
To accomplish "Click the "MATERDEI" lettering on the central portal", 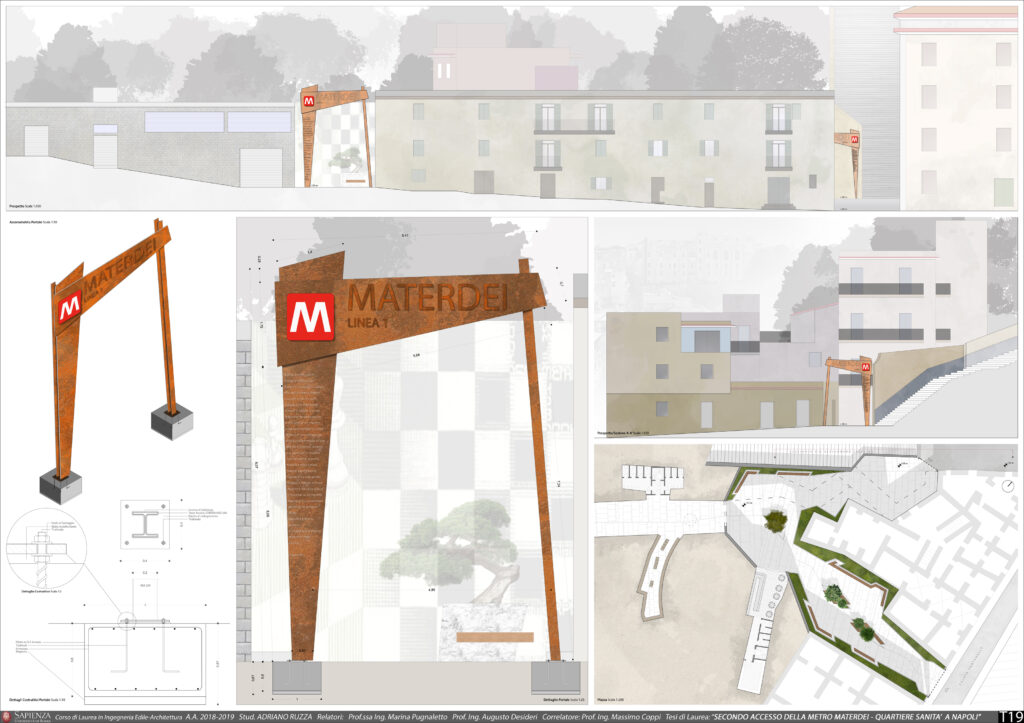I will 428,297.
